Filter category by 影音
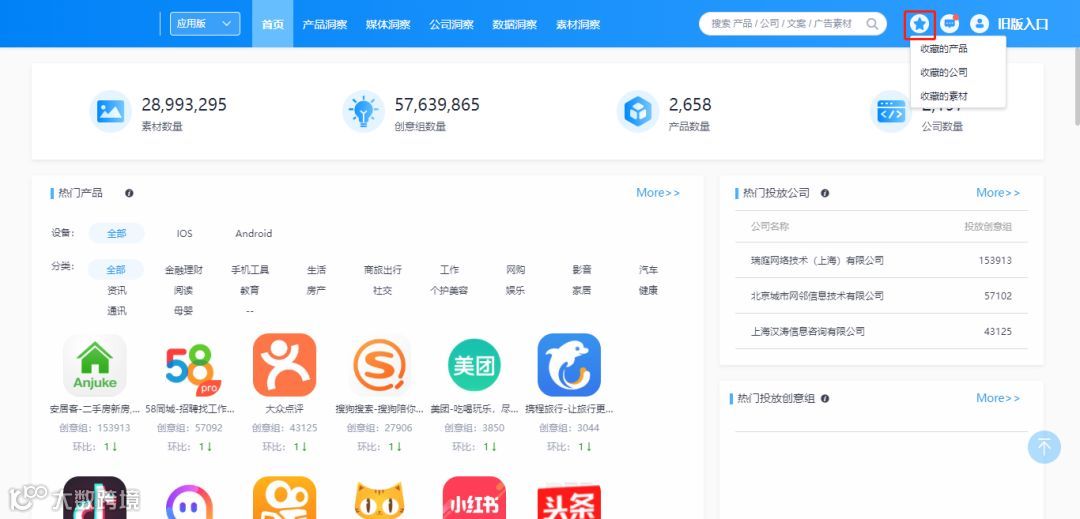Image resolution: width=1080 pixels, height=519 pixels. [581, 270]
